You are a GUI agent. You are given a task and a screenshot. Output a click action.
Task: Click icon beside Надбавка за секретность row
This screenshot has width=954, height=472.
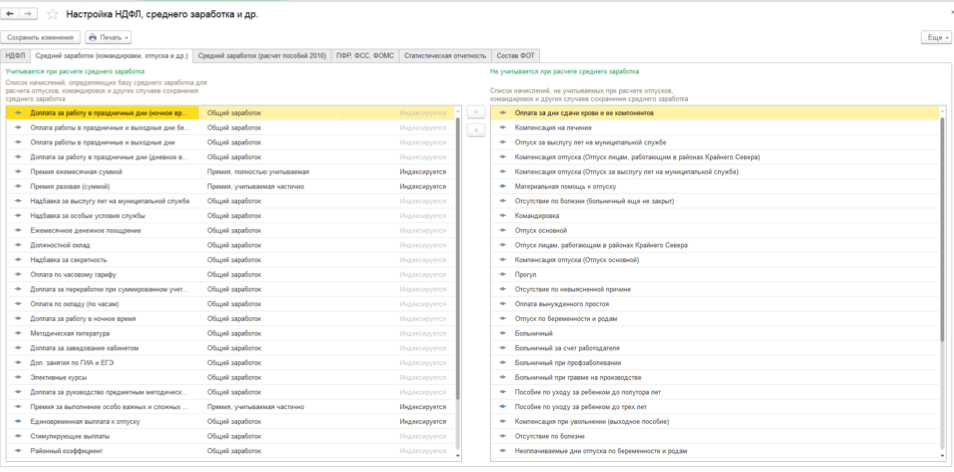[18, 260]
